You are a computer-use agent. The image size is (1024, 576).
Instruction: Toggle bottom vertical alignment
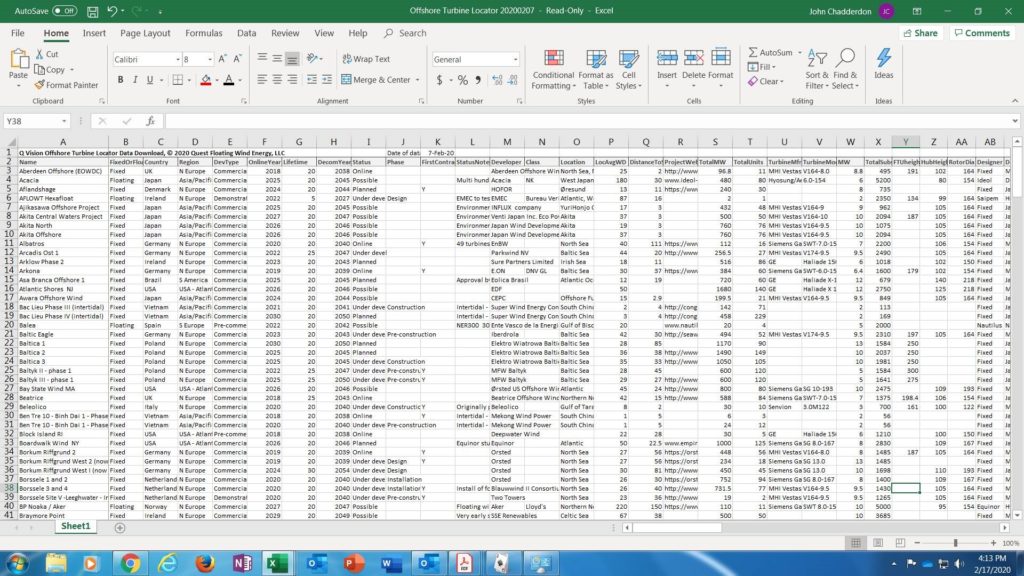(292, 59)
